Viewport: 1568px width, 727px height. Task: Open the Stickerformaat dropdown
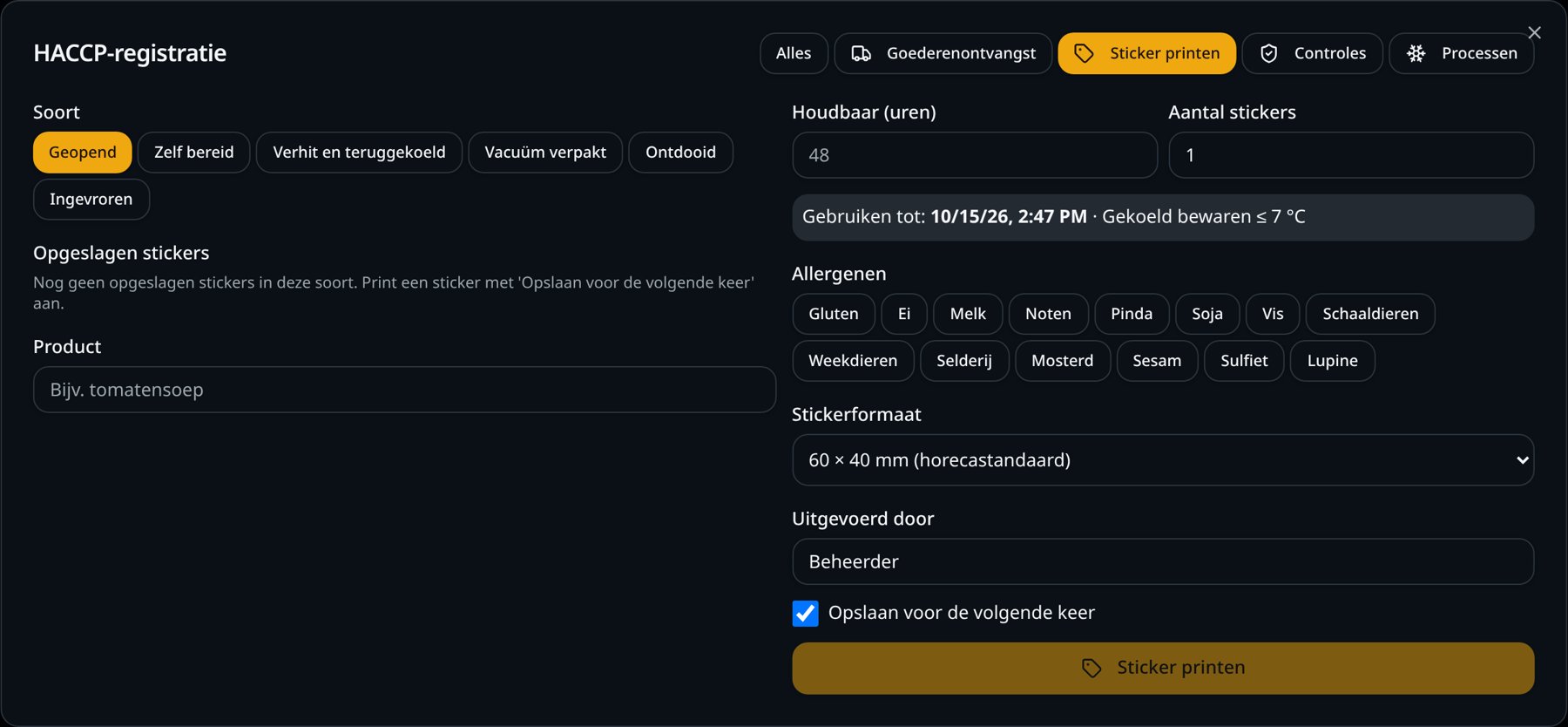click(1163, 460)
